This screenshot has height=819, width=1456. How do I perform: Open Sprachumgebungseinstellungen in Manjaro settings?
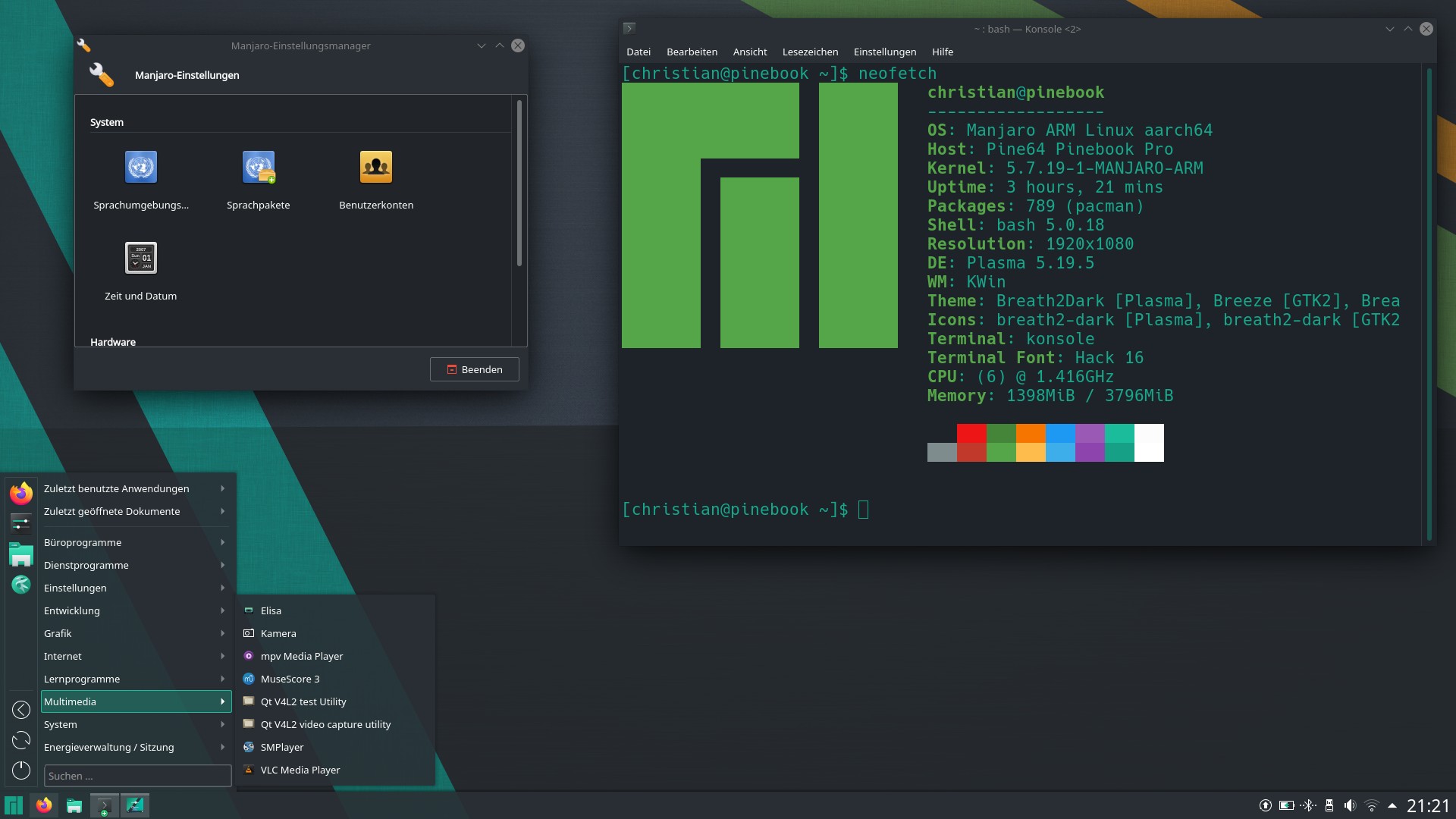point(141,181)
